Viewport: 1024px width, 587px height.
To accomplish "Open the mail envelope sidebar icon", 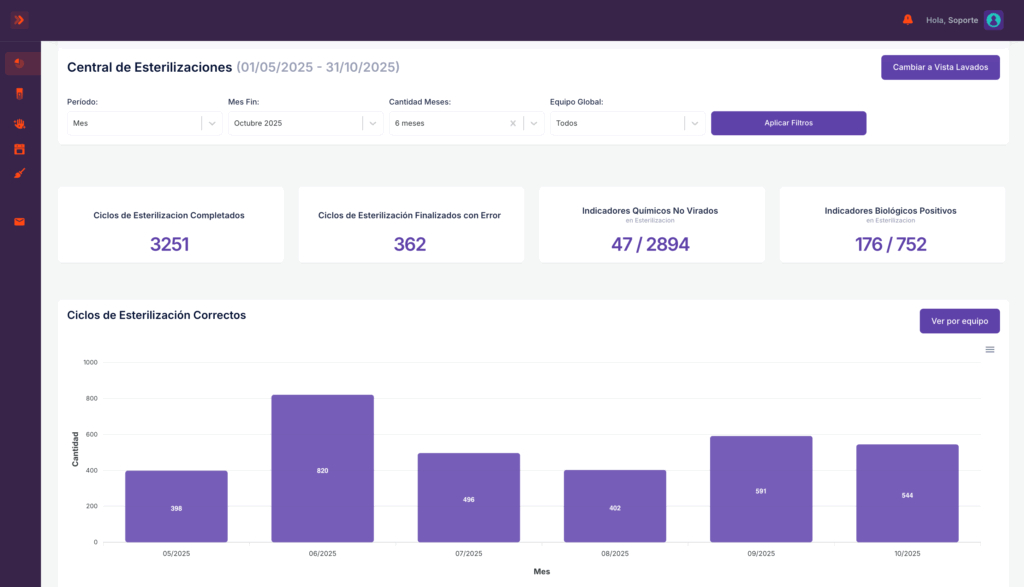I will (x=20, y=222).
